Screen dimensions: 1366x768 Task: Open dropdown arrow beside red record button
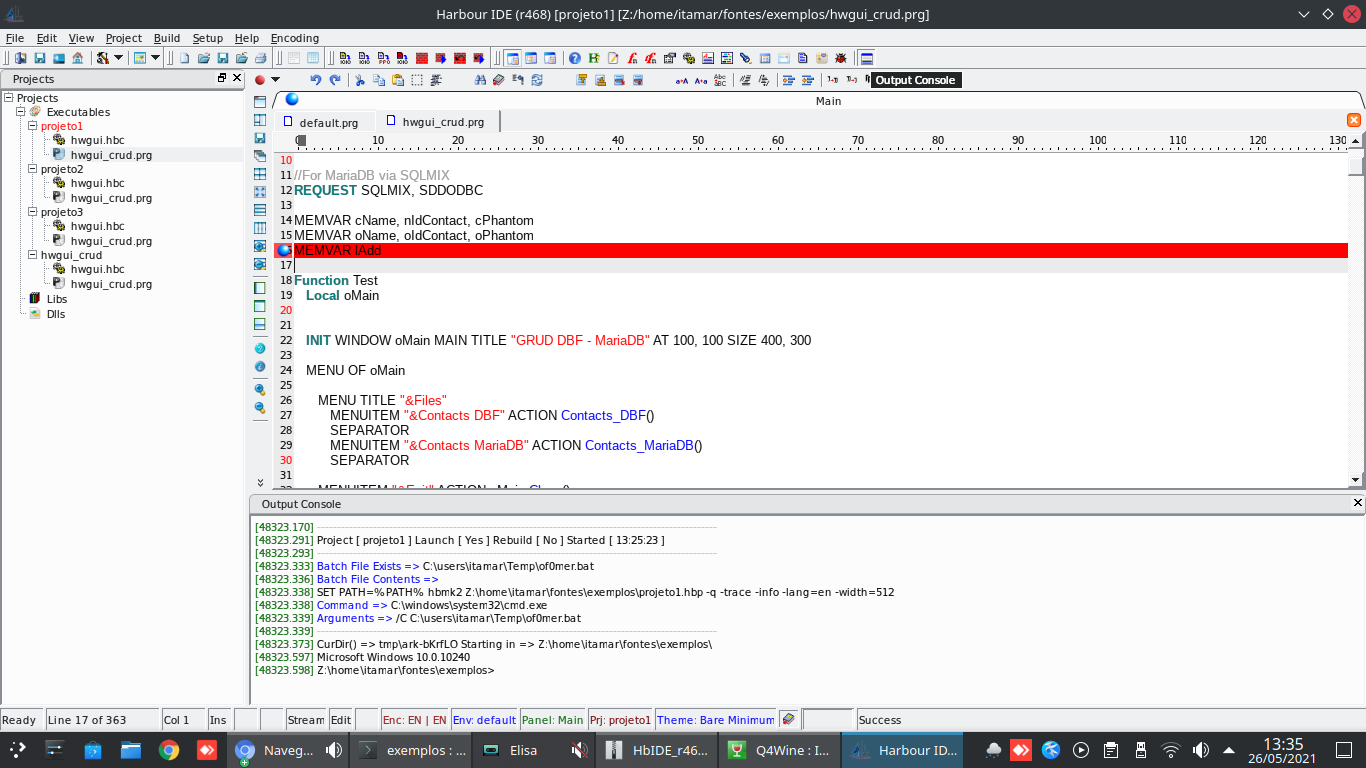click(275, 80)
